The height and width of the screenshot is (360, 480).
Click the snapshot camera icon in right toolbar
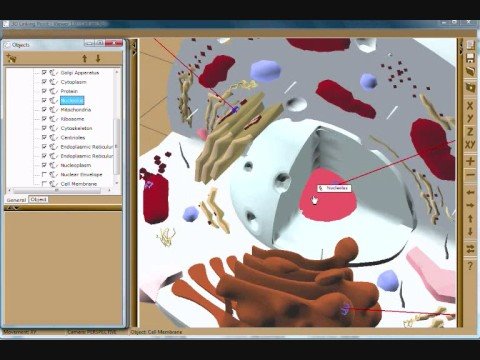(470, 88)
